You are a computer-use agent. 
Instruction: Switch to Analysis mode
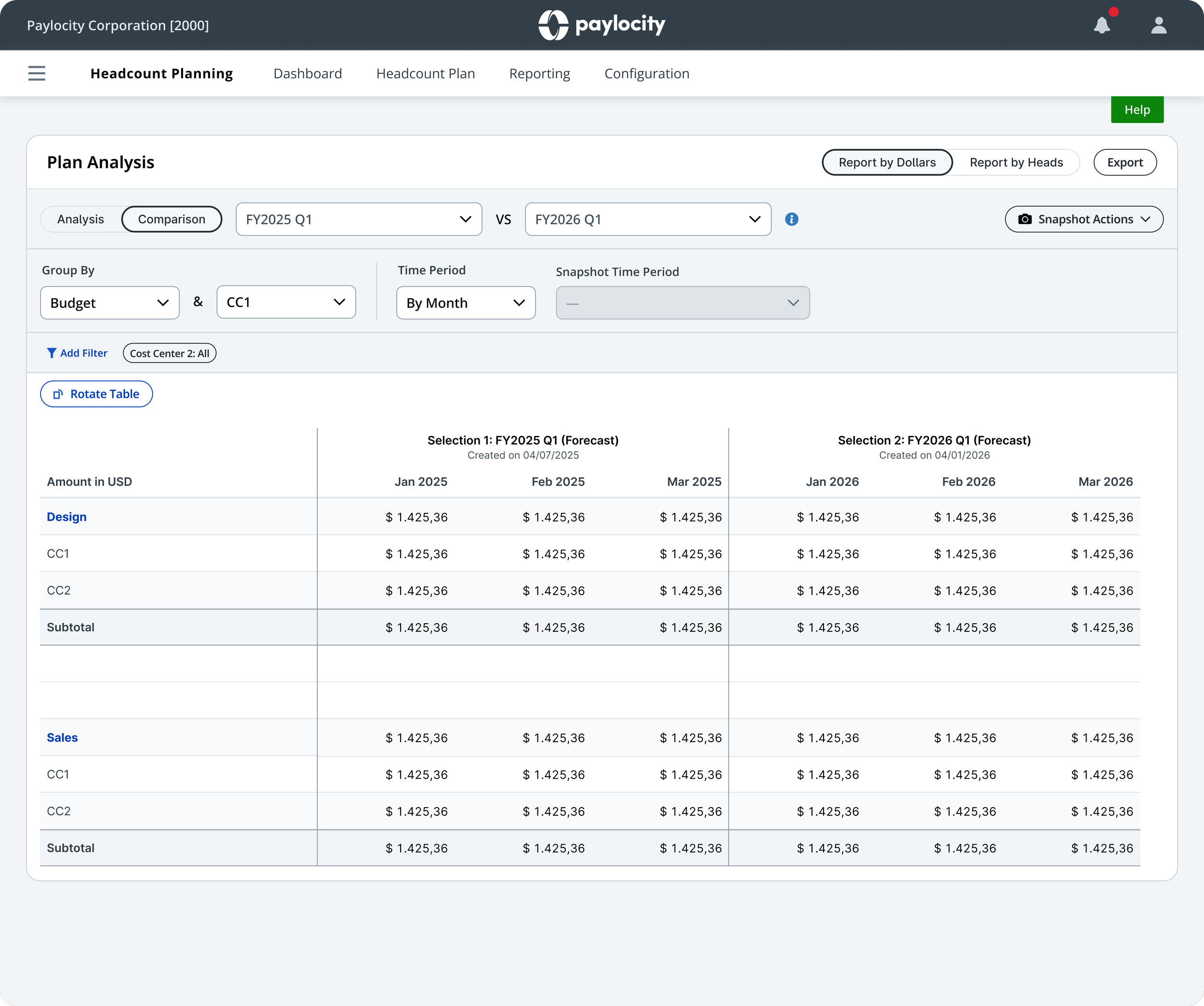tap(81, 219)
